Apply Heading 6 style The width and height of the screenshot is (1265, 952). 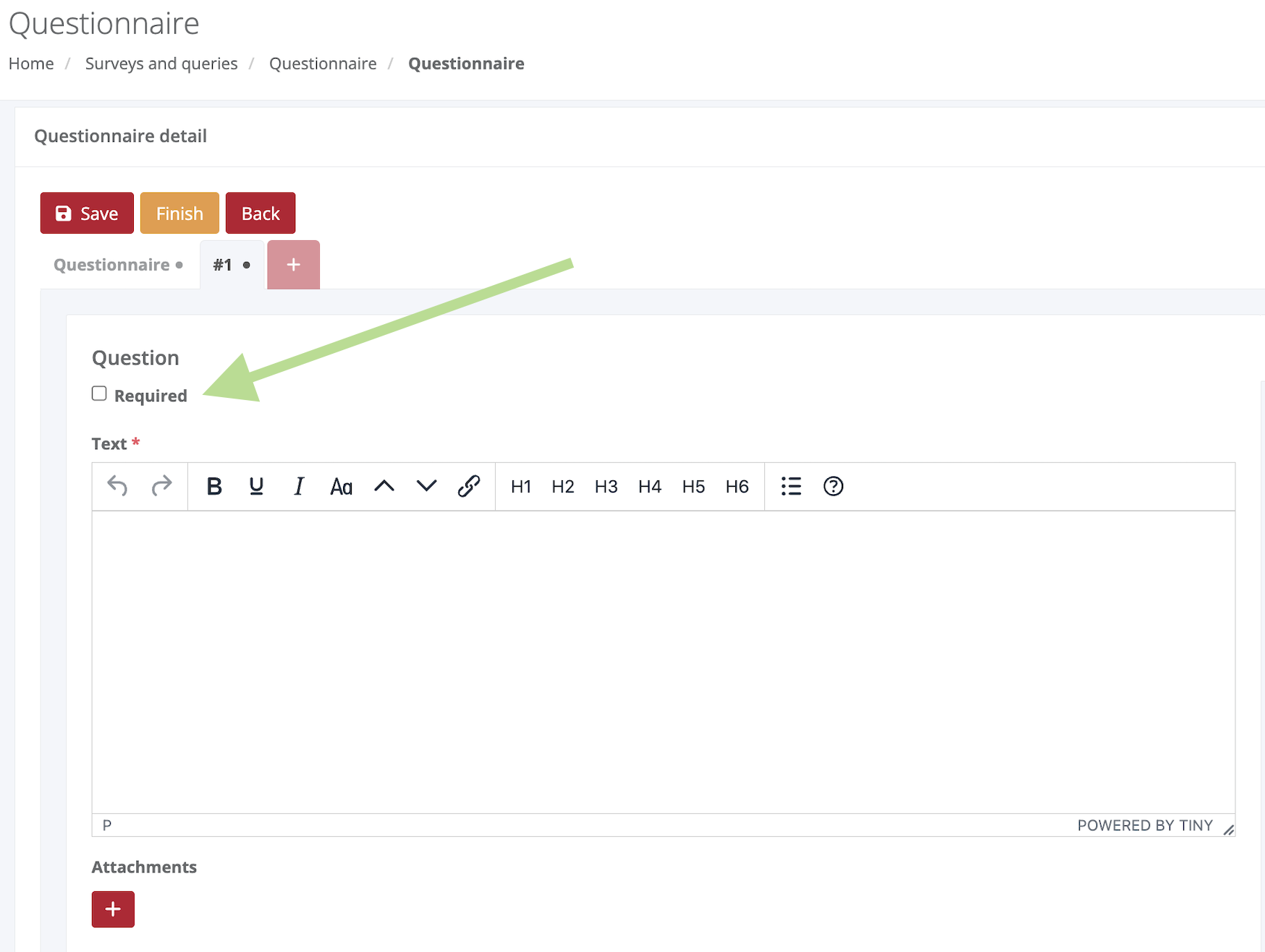(737, 486)
